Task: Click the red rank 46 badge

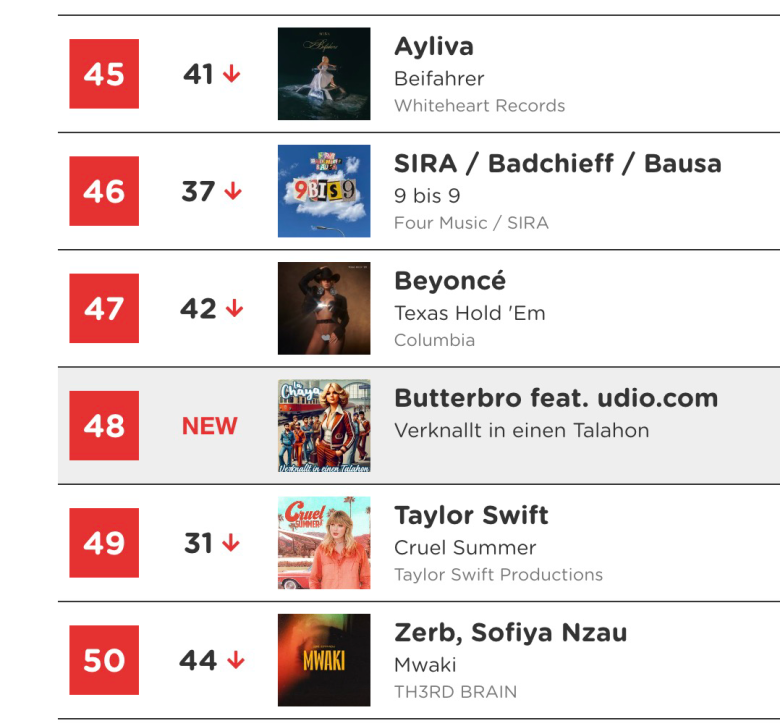Action: tap(104, 191)
